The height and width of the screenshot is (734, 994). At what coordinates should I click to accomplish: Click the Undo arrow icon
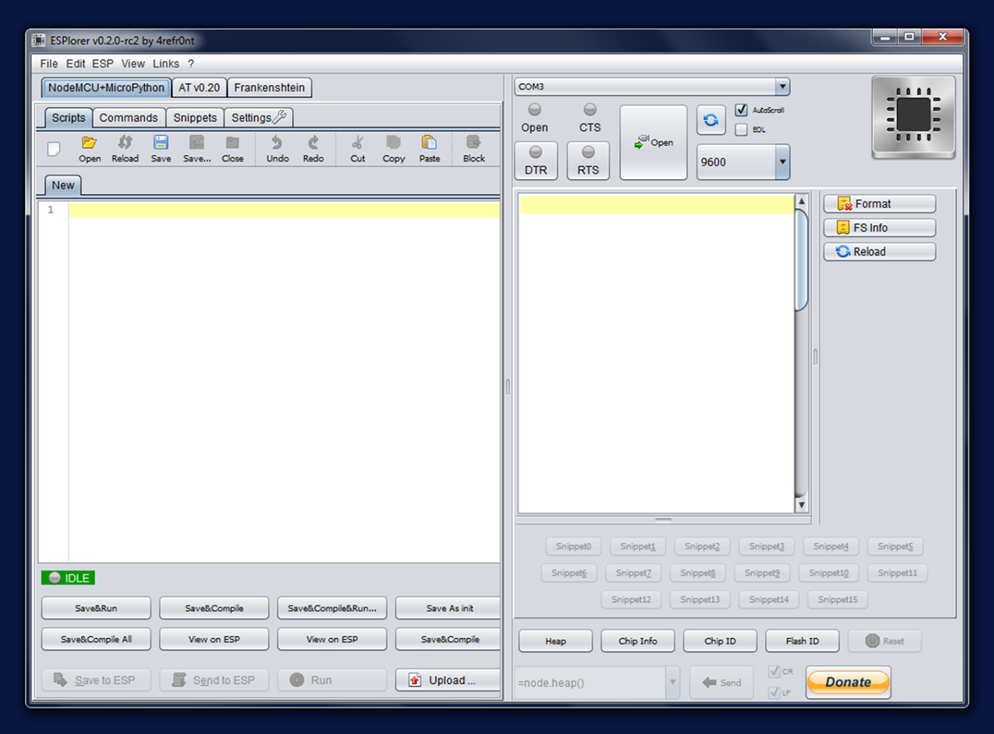(277, 143)
